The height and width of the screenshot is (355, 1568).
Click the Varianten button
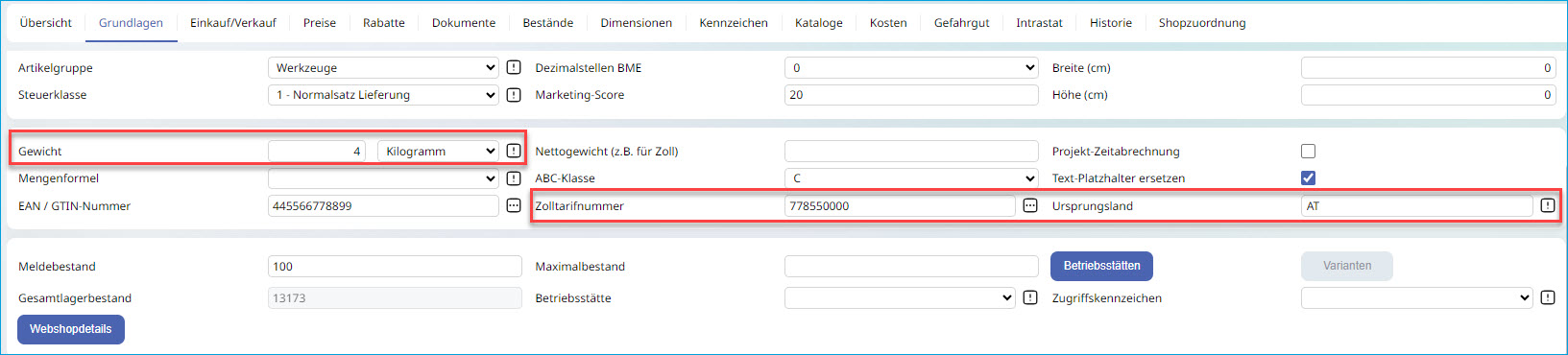click(x=1347, y=266)
